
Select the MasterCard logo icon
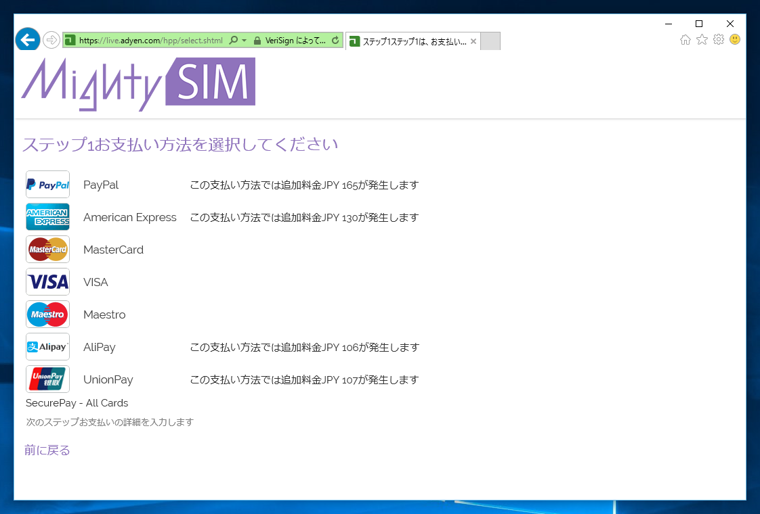point(48,249)
